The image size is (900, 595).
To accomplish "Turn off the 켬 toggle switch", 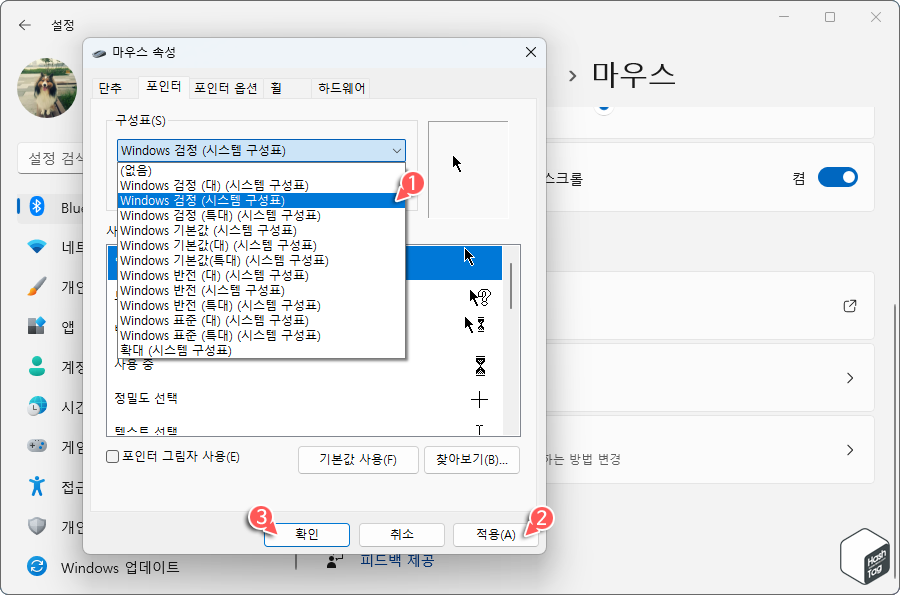I will (837, 177).
